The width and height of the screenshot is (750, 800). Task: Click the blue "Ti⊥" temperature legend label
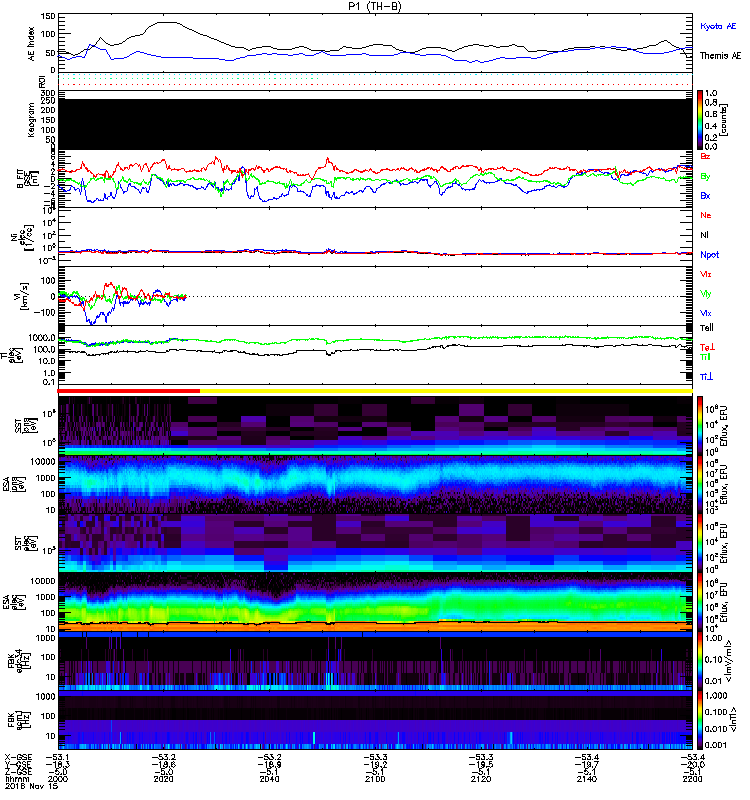tap(706, 377)
